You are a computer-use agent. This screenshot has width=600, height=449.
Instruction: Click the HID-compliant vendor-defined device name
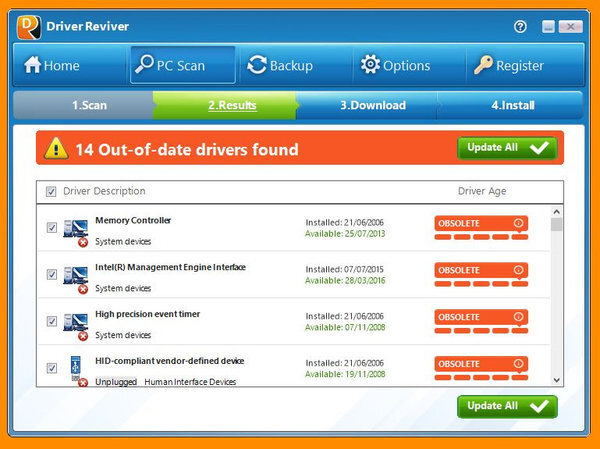[x=170, y=361]
